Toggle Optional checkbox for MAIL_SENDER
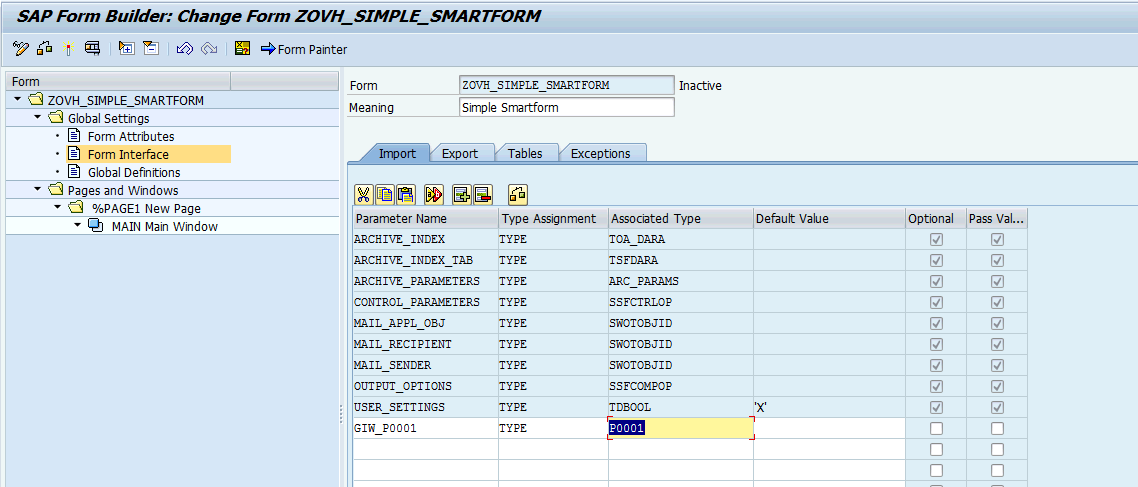 936,365
